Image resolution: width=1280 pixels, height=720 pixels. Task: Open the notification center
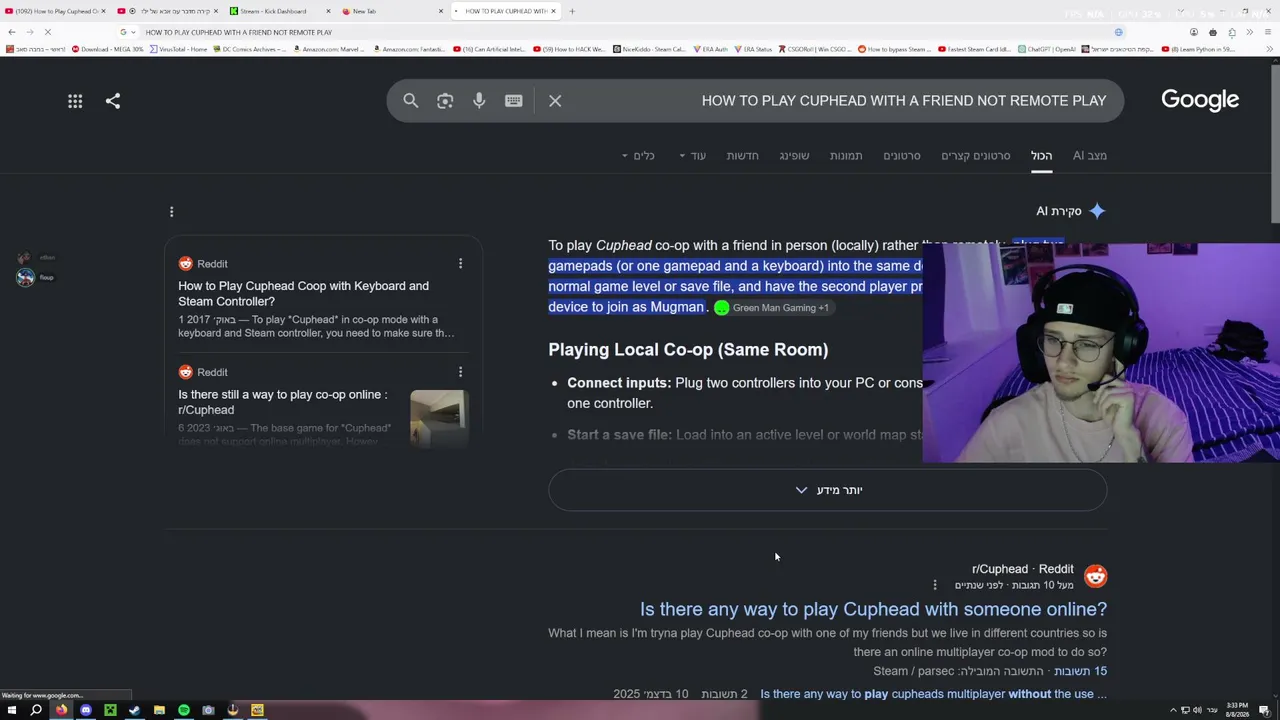point(1264,710)
